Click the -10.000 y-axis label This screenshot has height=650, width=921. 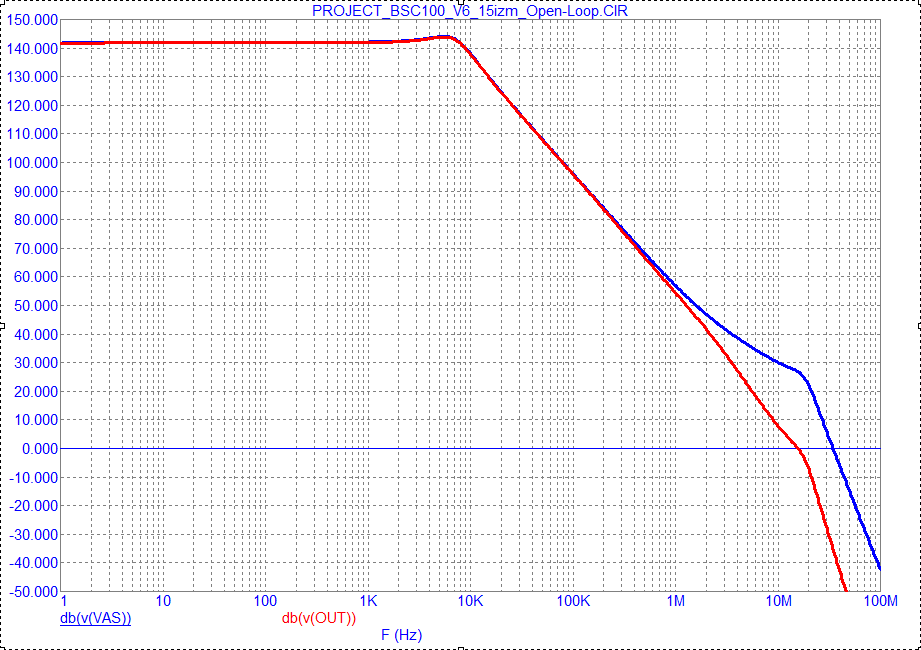click(33, 478)
